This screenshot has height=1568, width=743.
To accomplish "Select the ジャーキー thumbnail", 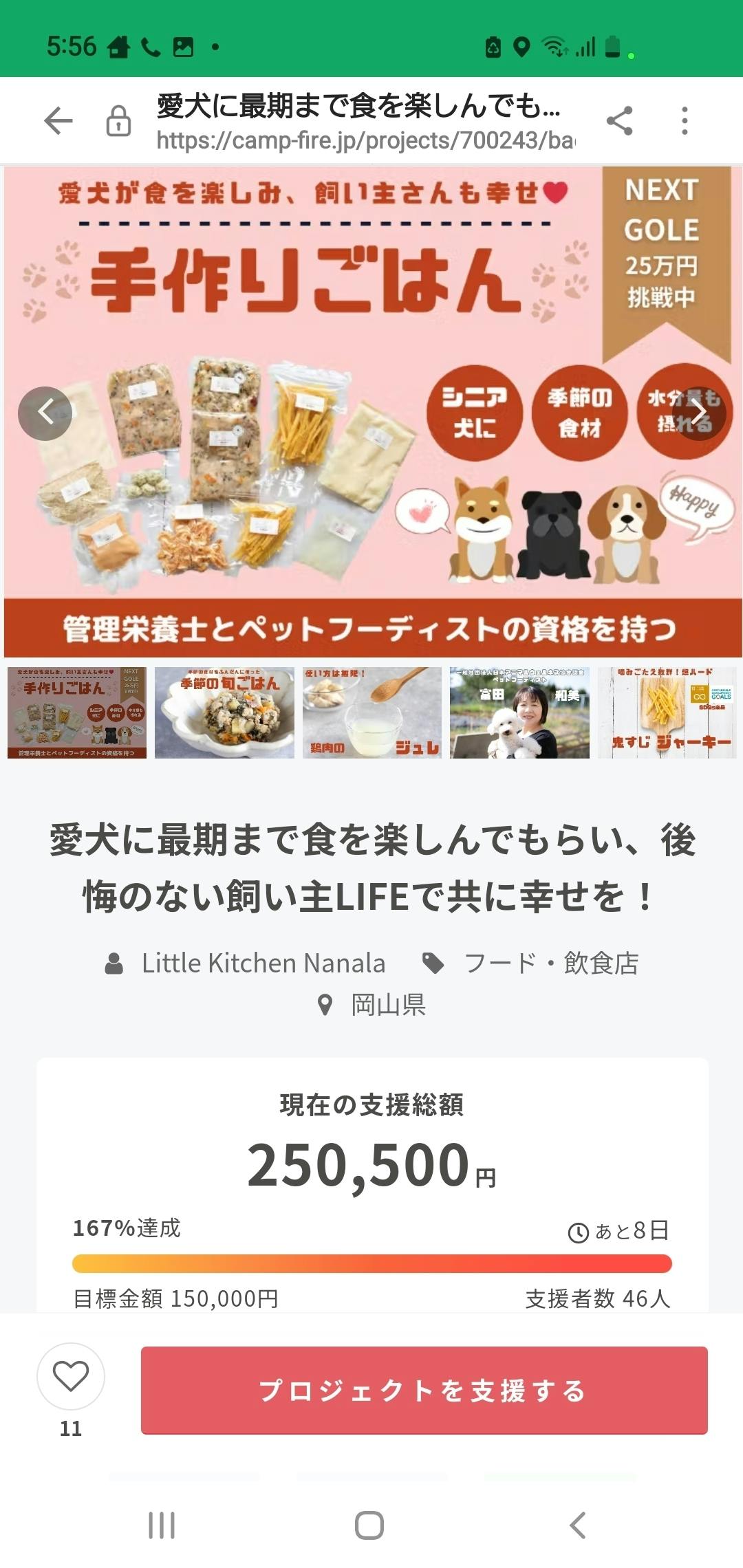I will pyautogui.click(x=667, y=712).
